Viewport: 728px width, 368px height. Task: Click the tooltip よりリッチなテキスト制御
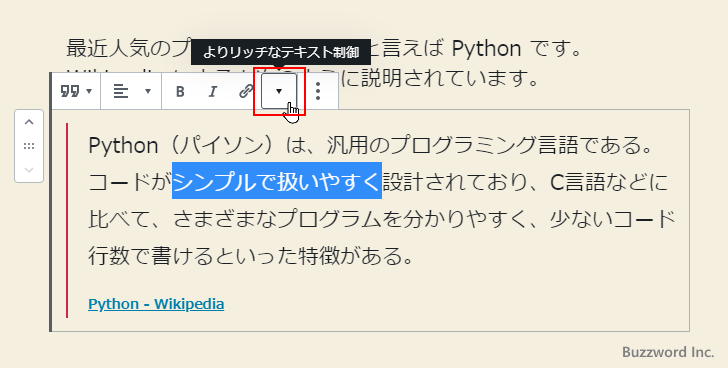click(281, 52)
